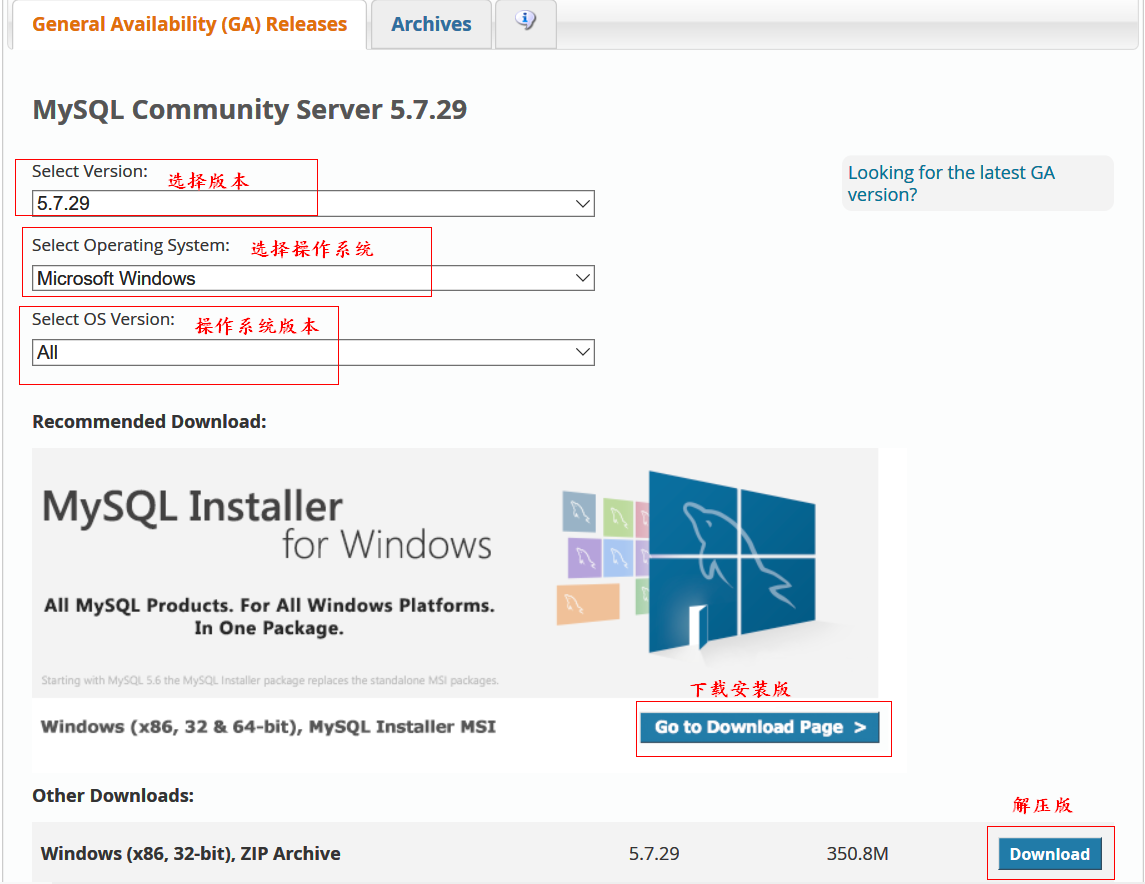Click the MySQL Installer for Windows banner

click(455, 572)
